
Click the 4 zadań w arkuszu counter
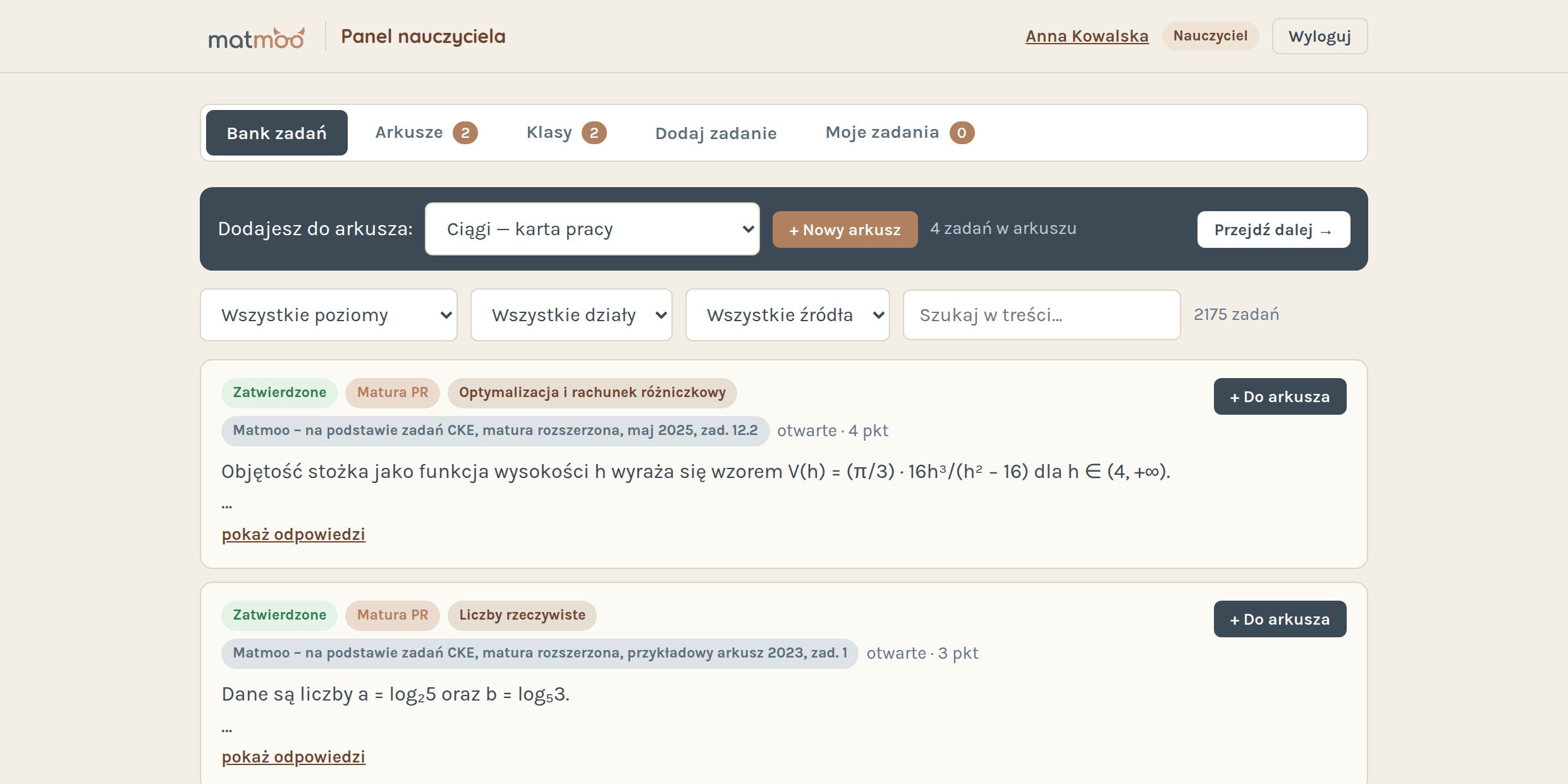pyautogui.click(x=1003, y=228)
